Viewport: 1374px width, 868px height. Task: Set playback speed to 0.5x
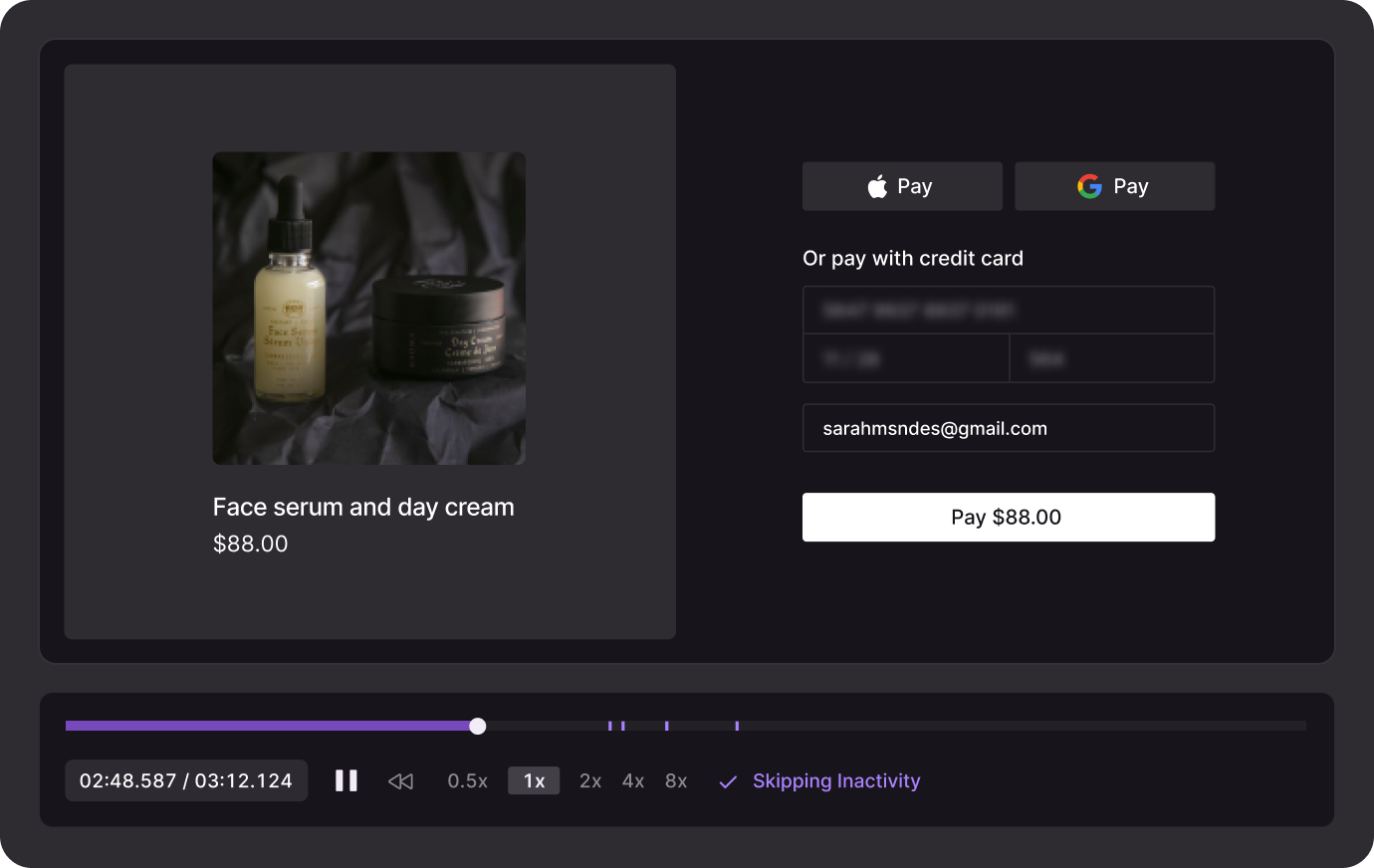pyautogui.click(x=467, y=781)
